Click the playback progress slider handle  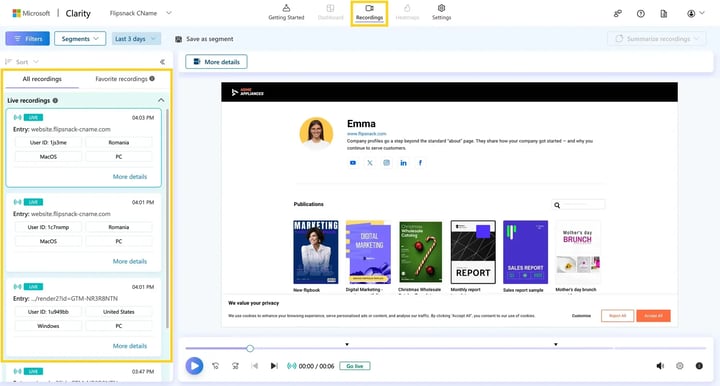point(250,348)
